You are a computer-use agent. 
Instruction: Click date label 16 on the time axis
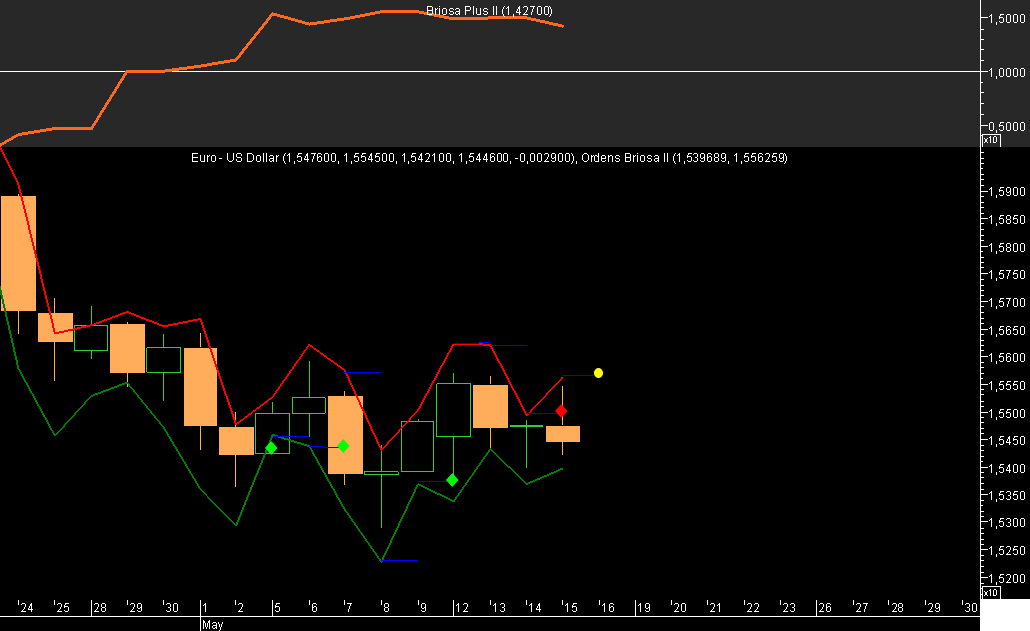point(608,608)
